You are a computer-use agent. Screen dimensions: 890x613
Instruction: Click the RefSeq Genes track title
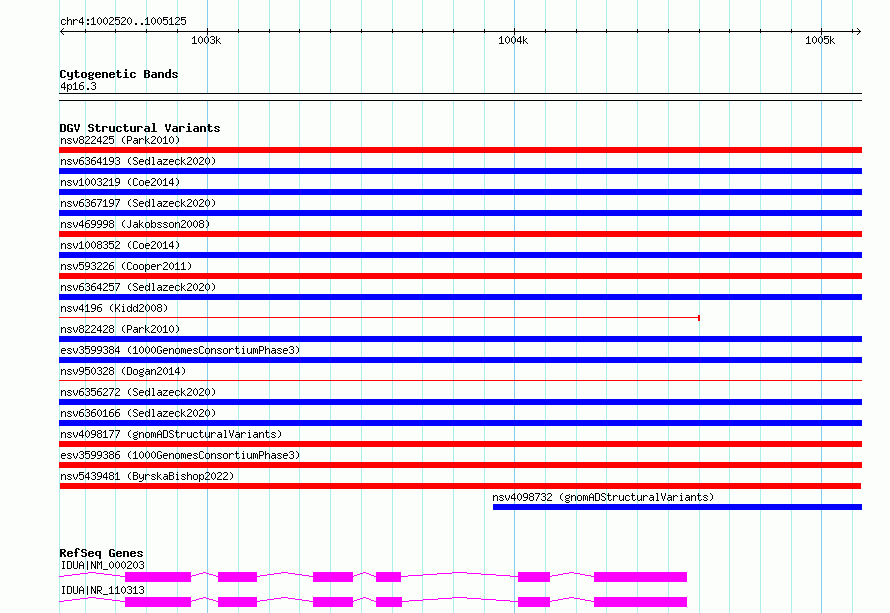click(x=101, y=553)
